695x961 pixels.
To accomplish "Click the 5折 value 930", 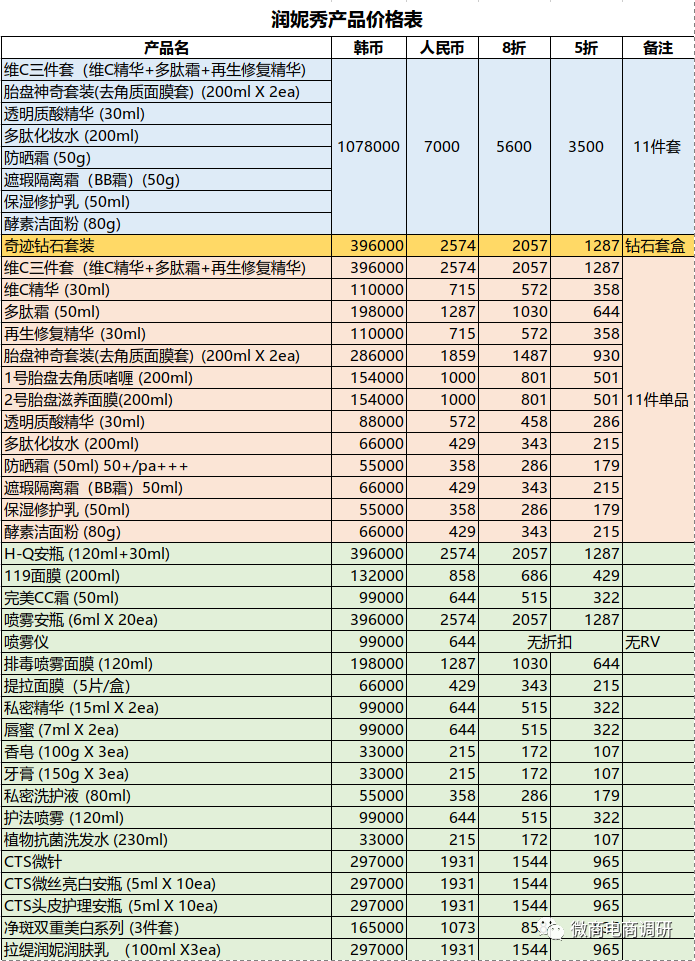I will pos(586,356).
